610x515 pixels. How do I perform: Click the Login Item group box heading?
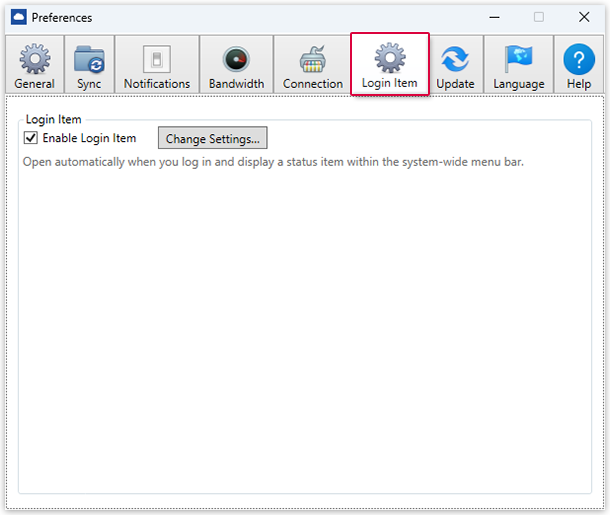(x=53, y=119)
